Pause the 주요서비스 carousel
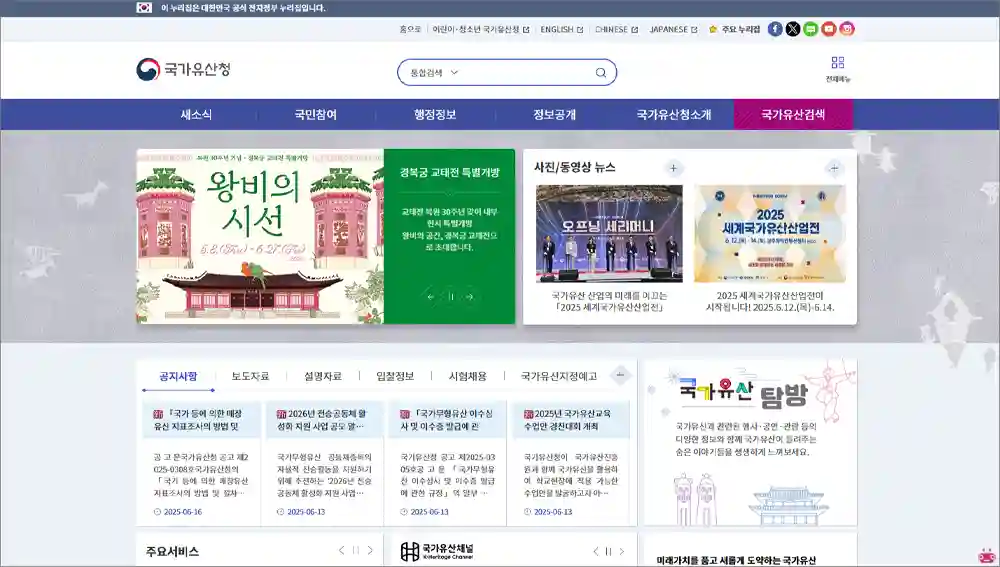 pyautogui.click(x=355, y=551)
